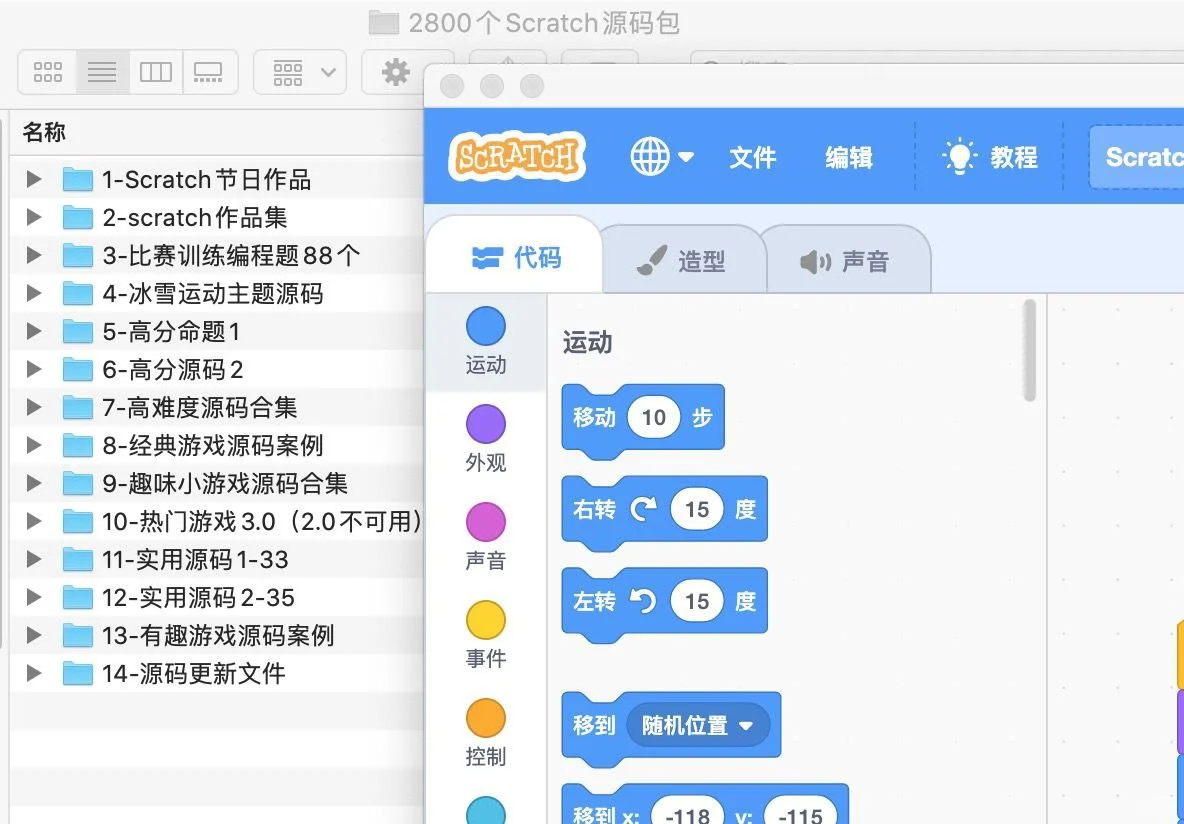This screenshot has width=1184, height=824.
Task: Open the Finder action gear menu
Action: pyautogui.click(x=395, y=71)
